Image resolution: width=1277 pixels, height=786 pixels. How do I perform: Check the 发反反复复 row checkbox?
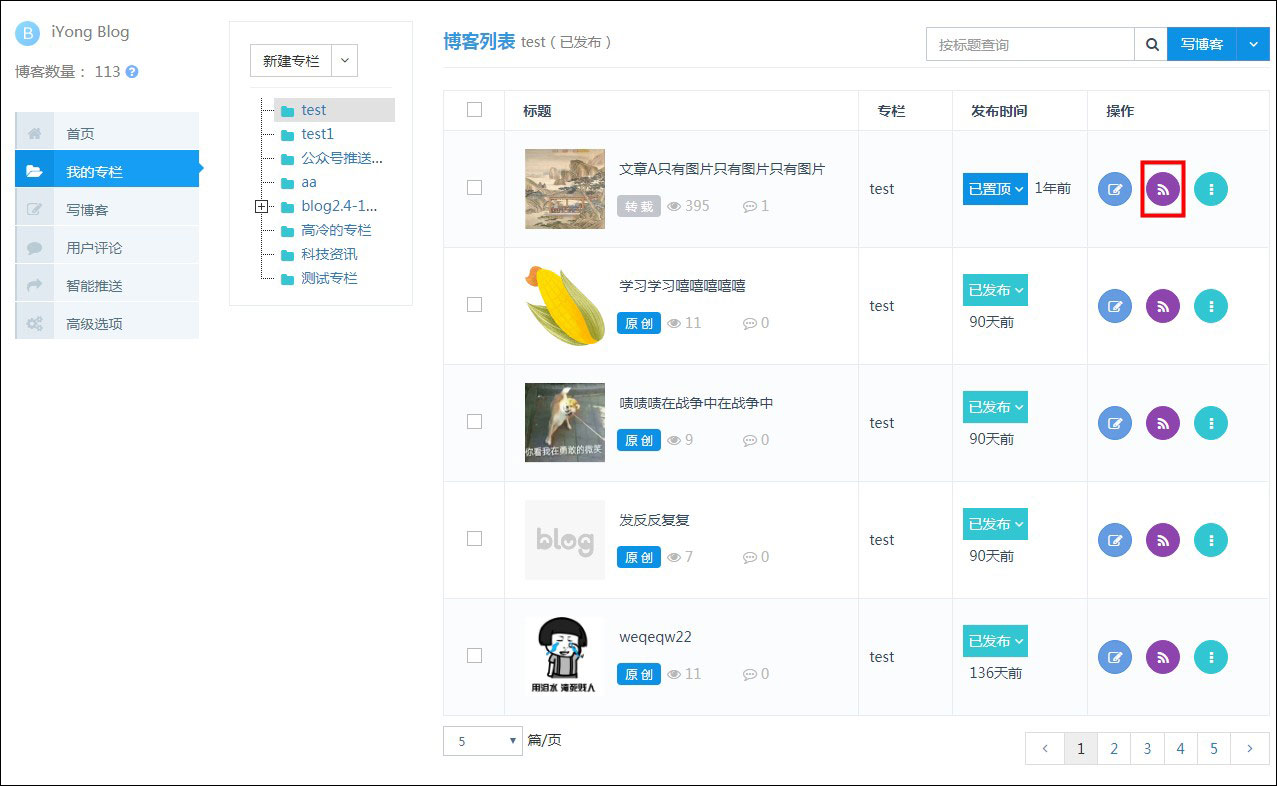pos(474,538)
